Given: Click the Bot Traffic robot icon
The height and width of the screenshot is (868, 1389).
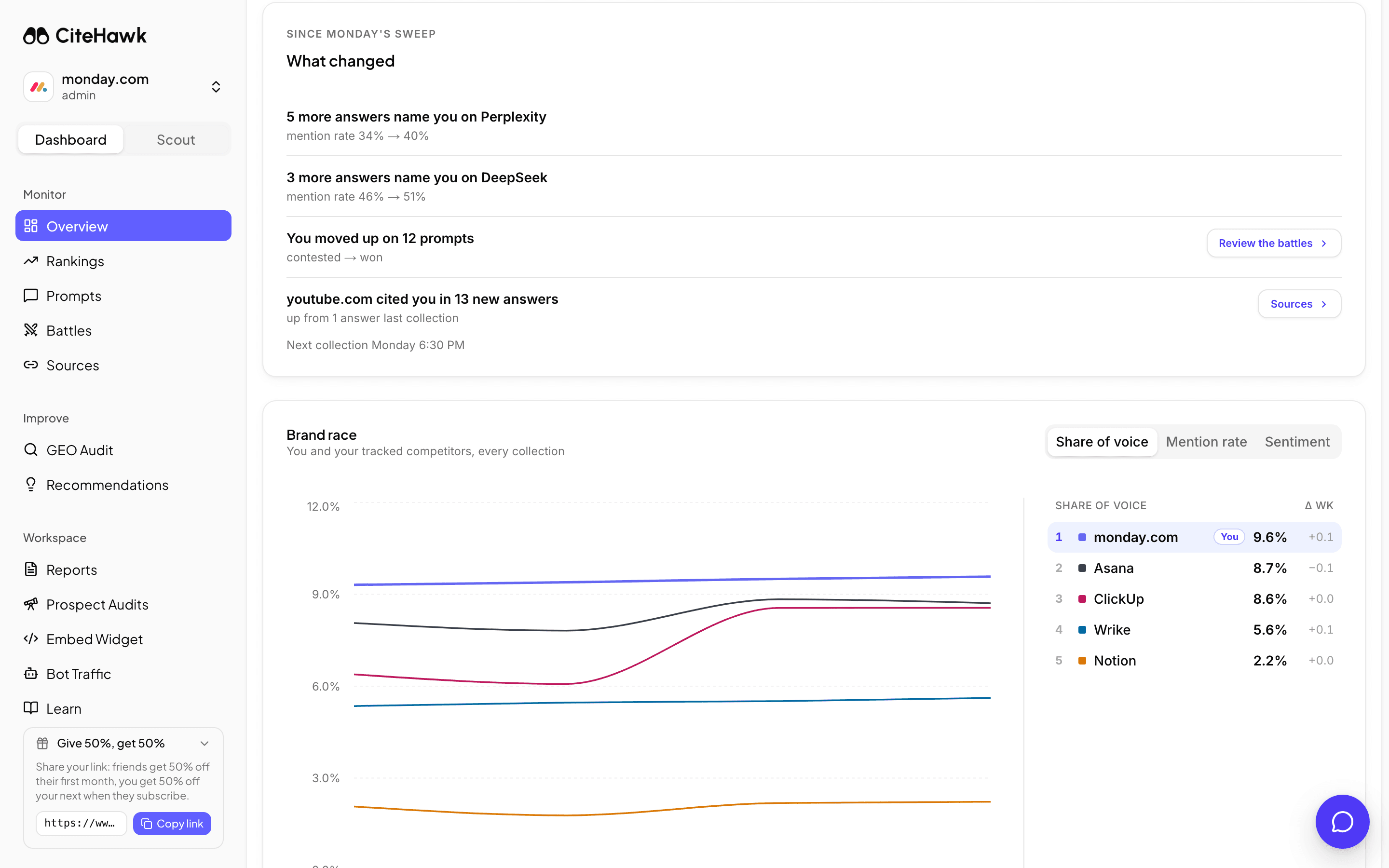Looking at the screenshot, I should [x=31, y=673].
